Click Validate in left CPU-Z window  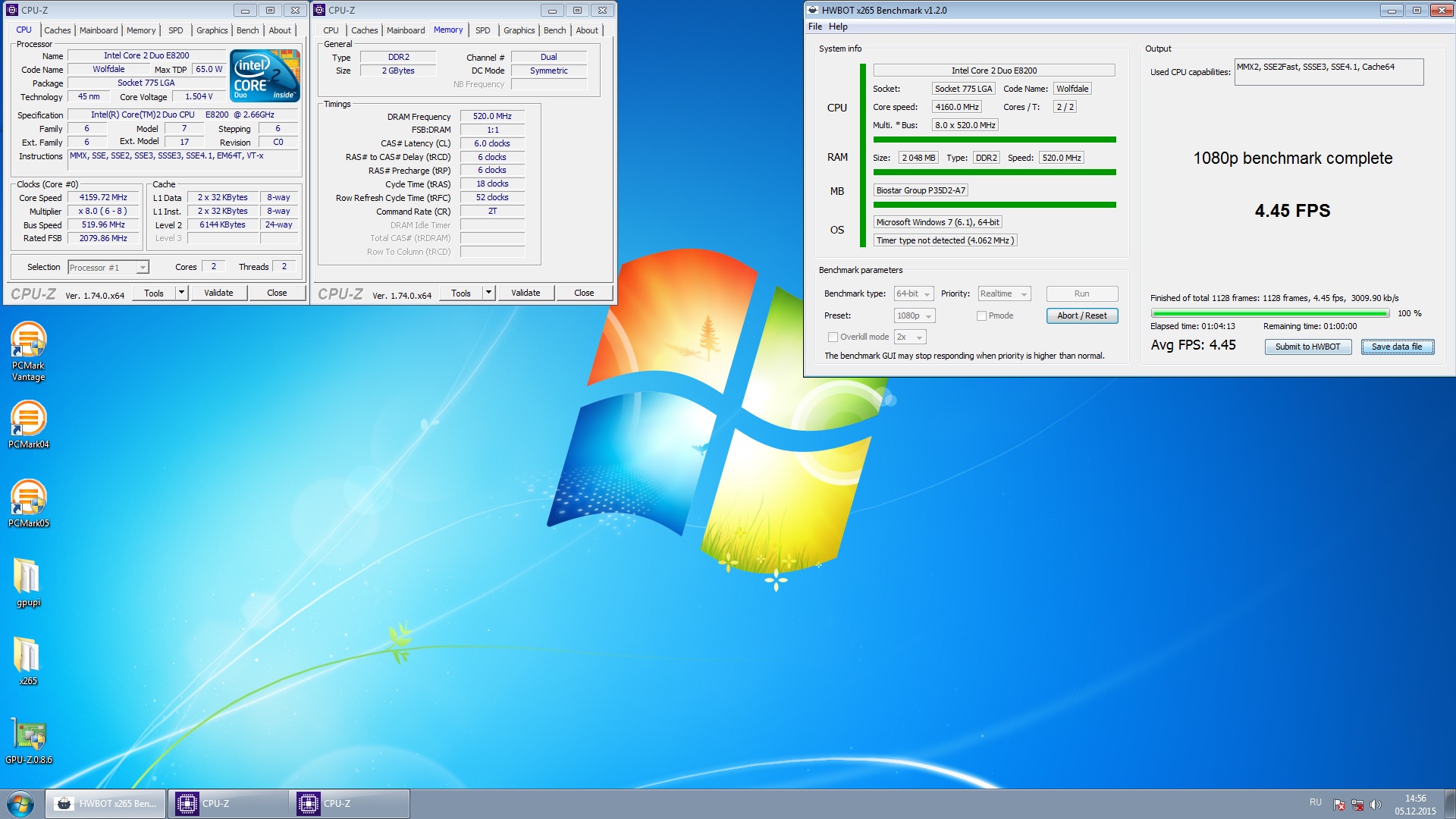coord(218,293)
